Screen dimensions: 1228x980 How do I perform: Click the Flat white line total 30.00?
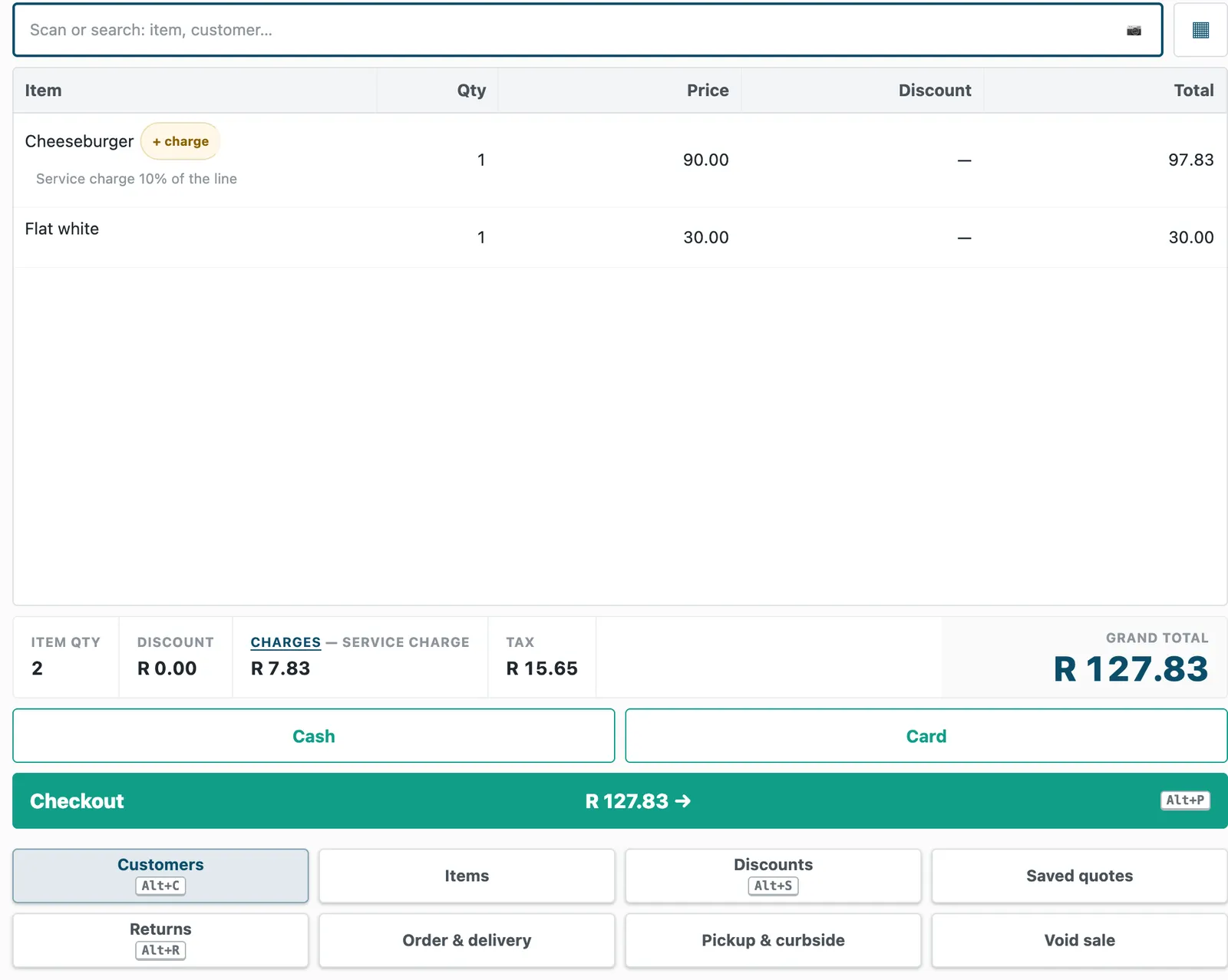(x=1191, y=237)
